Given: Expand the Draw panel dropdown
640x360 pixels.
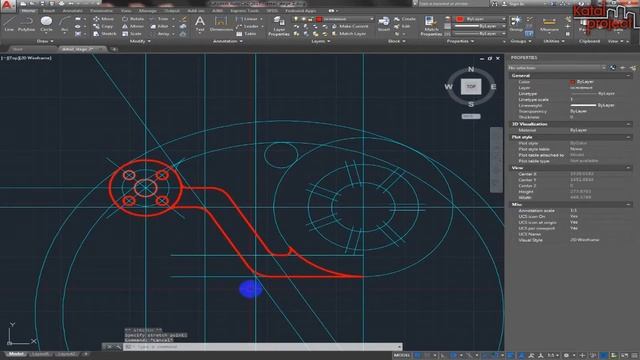Looking at the screenshot, I should (45, 41).
